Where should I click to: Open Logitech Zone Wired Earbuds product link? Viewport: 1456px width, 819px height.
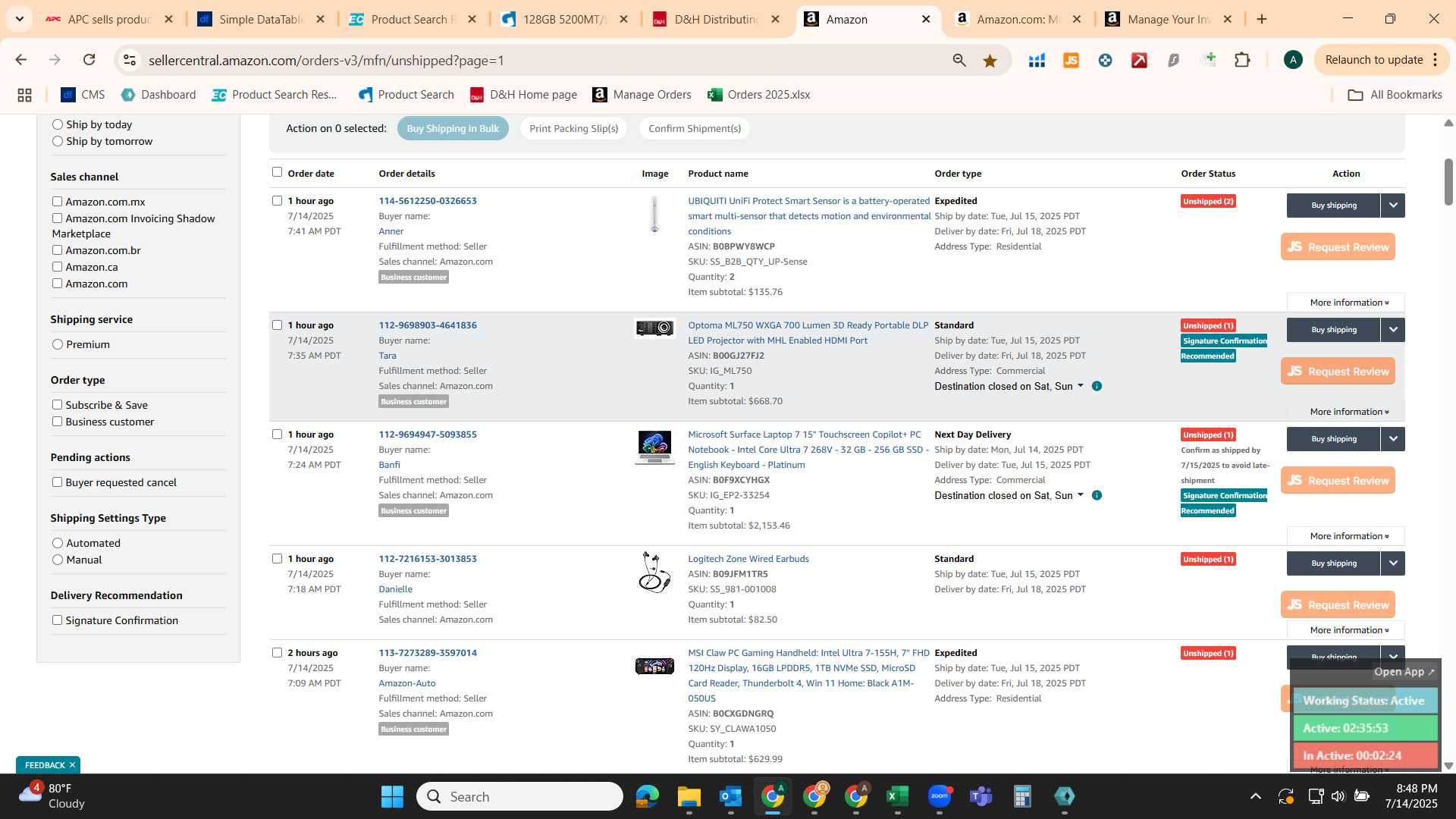748,559
